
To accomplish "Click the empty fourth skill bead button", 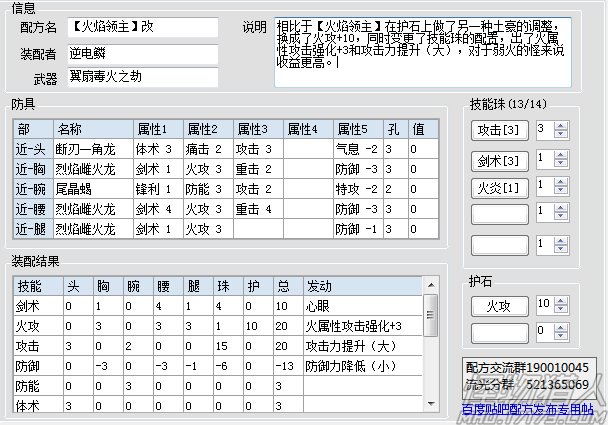I will pos(497,215).
